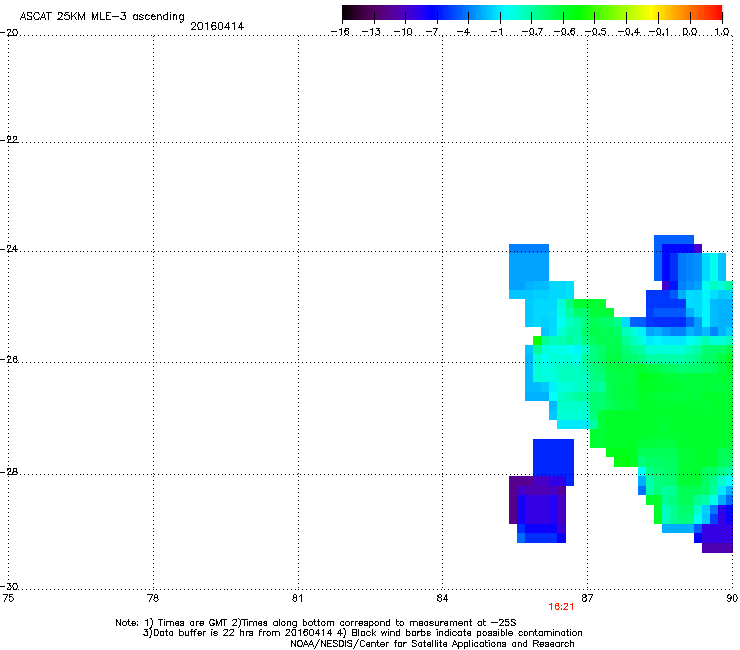
Task: Click the -24 latitude axis label
Action: (10, 249)
